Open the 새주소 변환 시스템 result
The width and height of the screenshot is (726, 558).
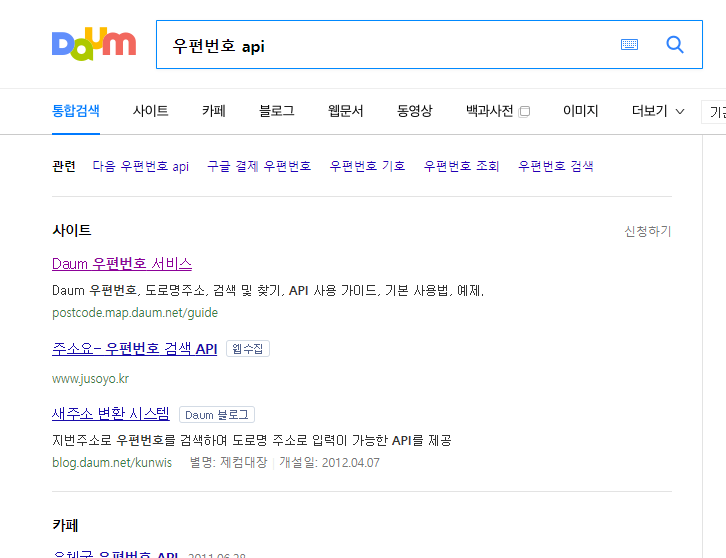pos(111,414)
